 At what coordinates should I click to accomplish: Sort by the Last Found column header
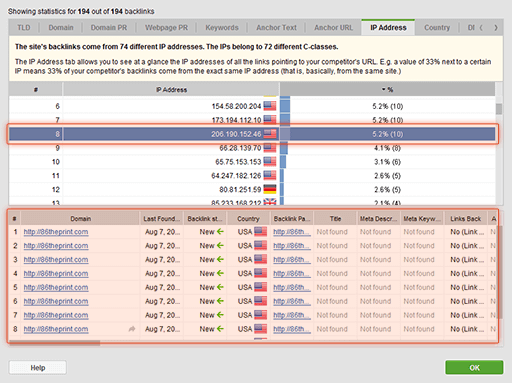(x=161, y=219)
